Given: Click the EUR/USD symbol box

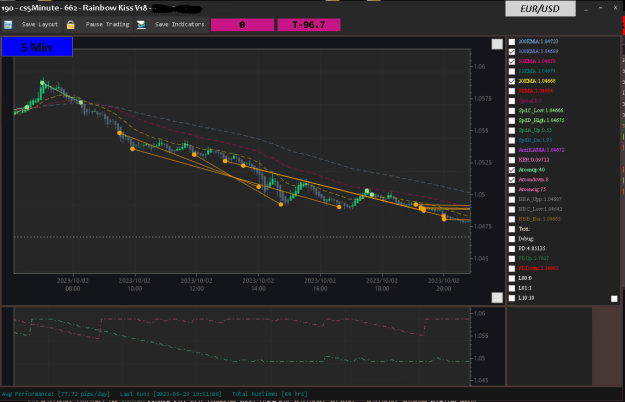Looking at the screenshot, I should click(x=540, y=8).
